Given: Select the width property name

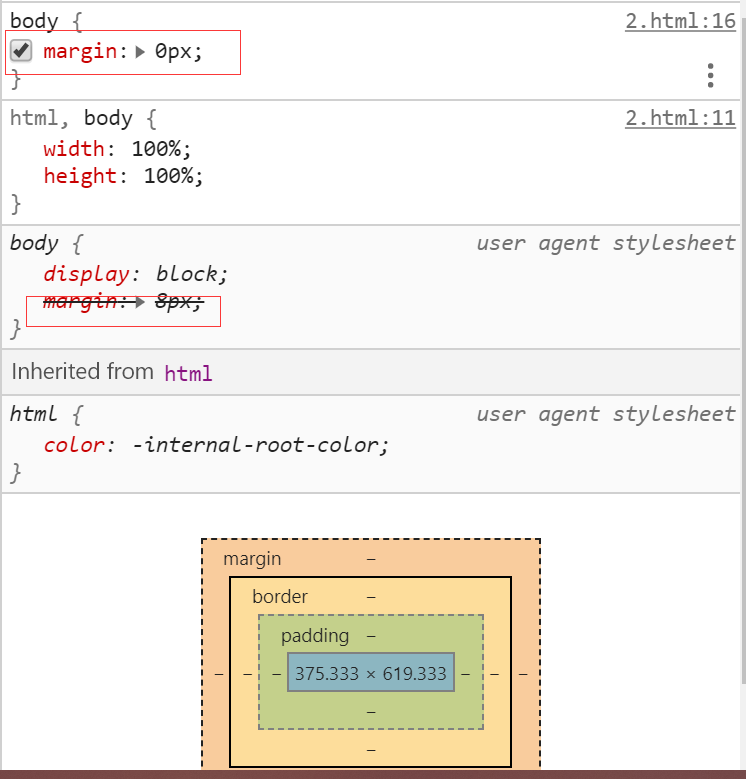Looking at the screenshot, I should click(x=74, y=149).
